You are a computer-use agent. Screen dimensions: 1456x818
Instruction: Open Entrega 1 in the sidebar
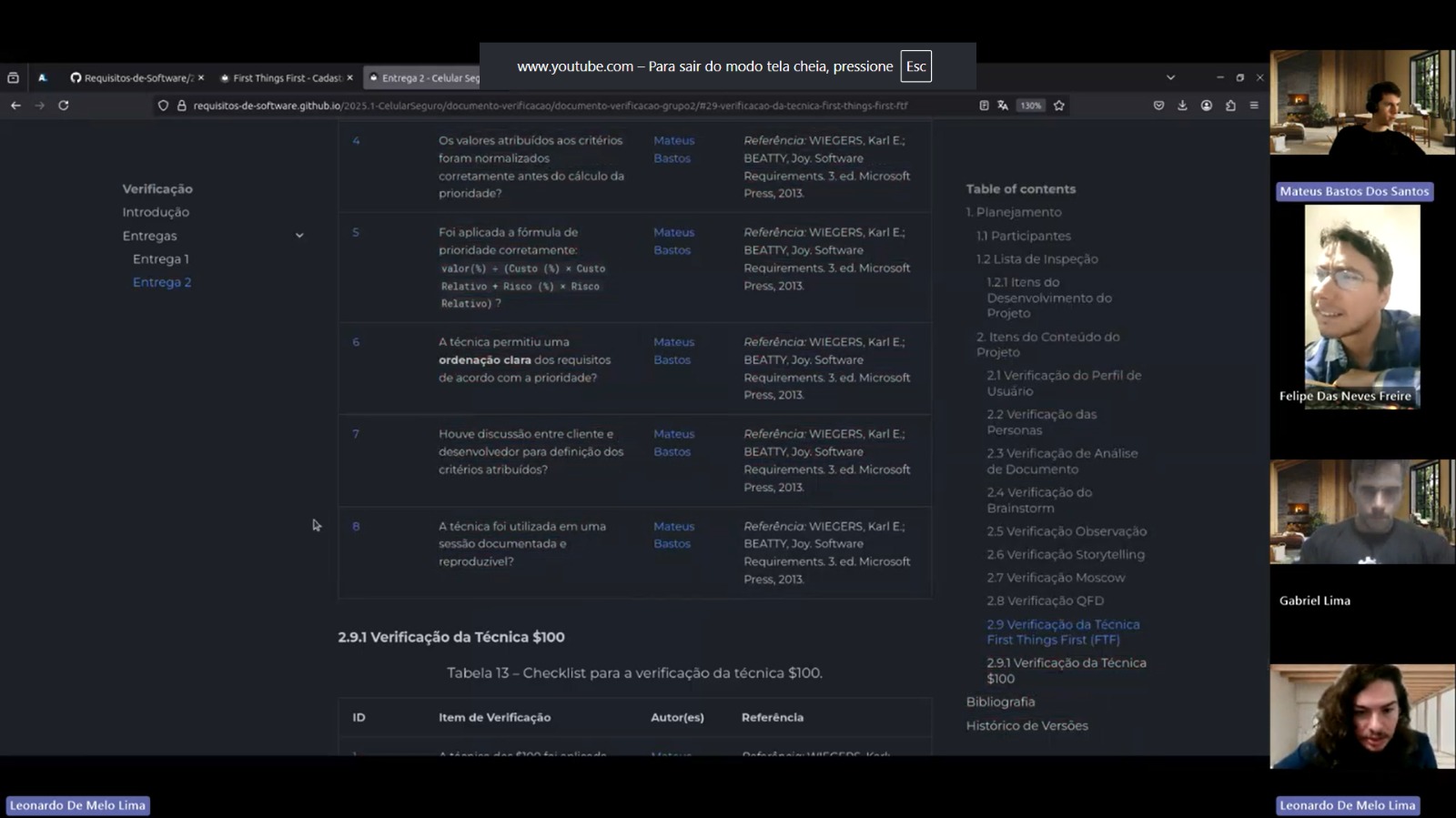(x=161, y=259)
